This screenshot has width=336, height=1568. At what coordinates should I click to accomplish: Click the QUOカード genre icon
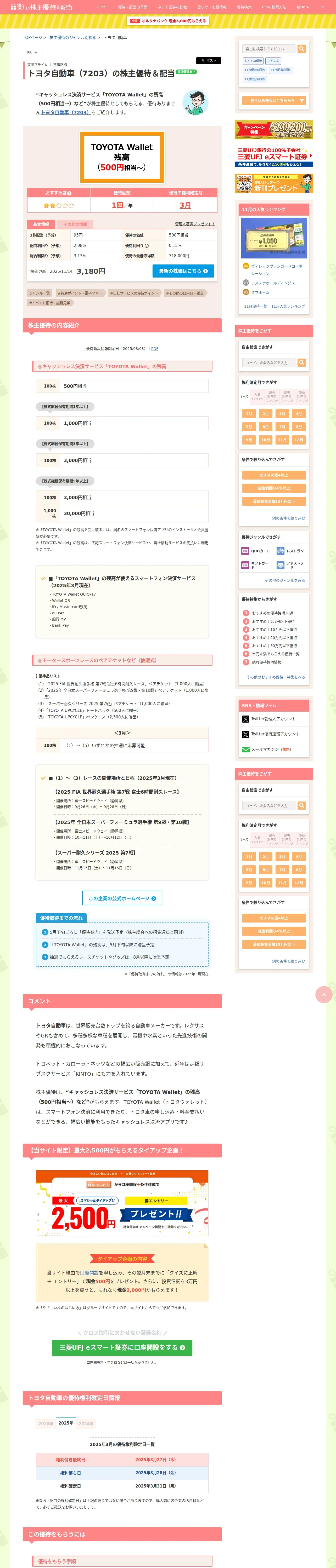[245, 551]
